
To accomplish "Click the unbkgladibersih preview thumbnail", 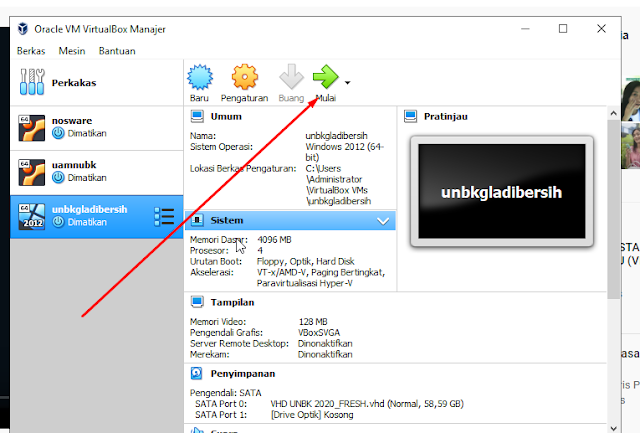I will [x=502, y=191].
